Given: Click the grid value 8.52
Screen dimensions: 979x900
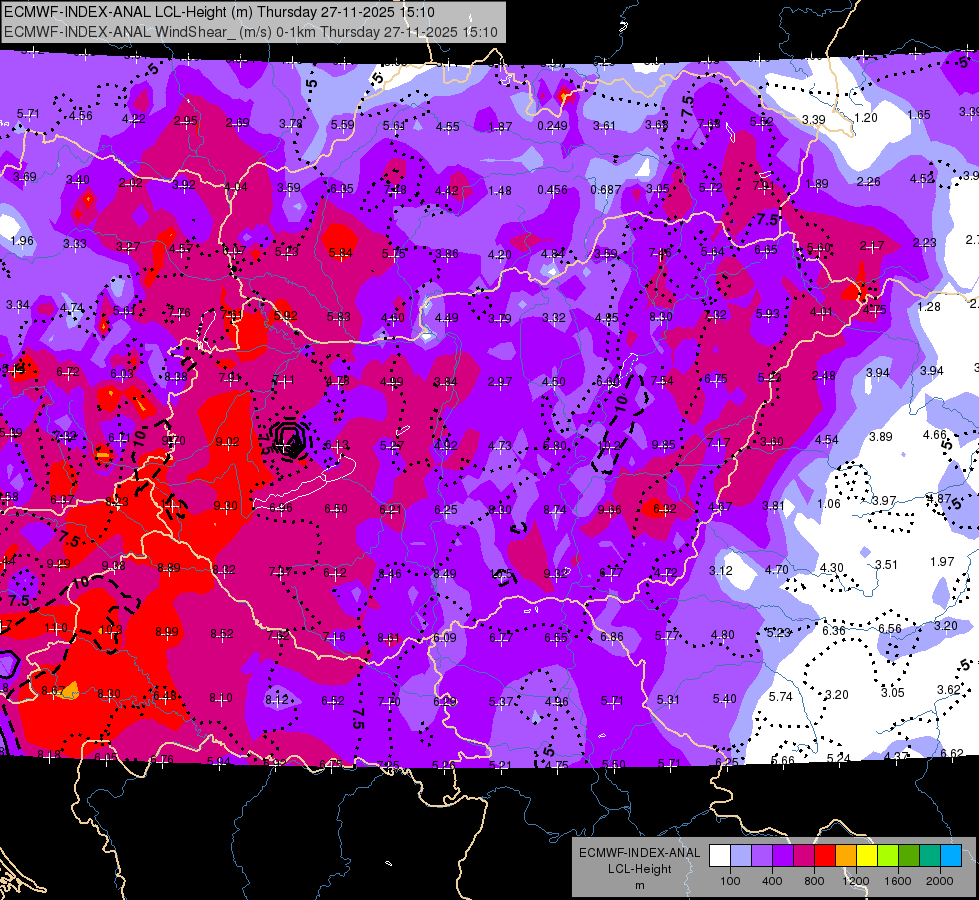Looking at the screenshot, I should (x=222, y=633).
